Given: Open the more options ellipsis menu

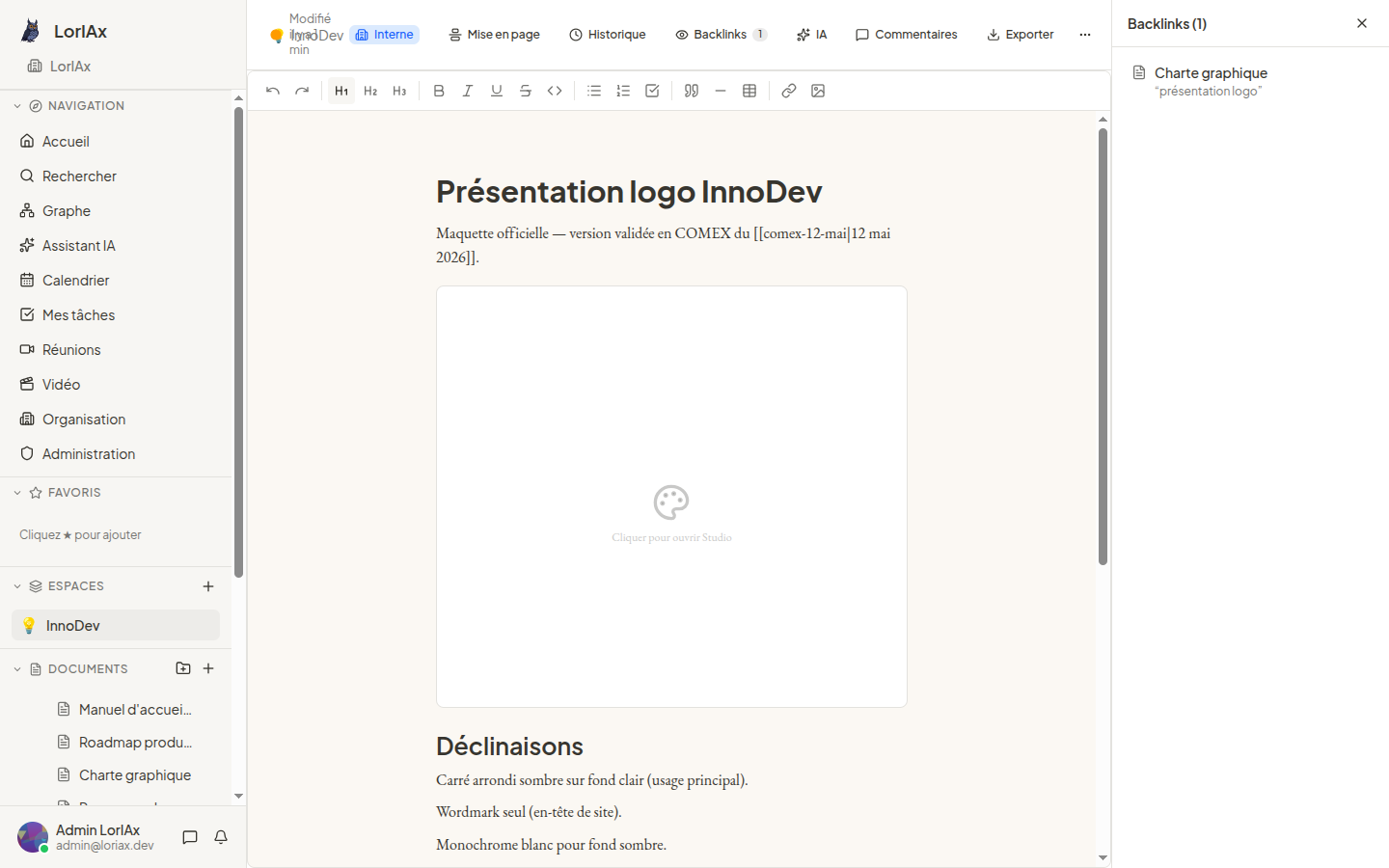Looking at the screenshot, I should coord(1085,35).
